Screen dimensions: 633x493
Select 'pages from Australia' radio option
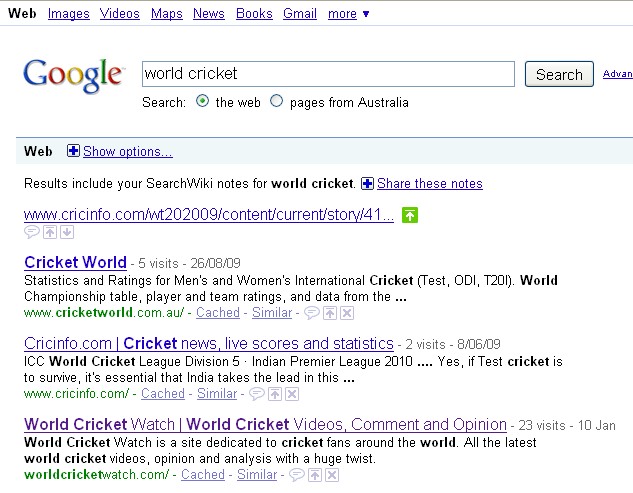[x=276, y=101]
